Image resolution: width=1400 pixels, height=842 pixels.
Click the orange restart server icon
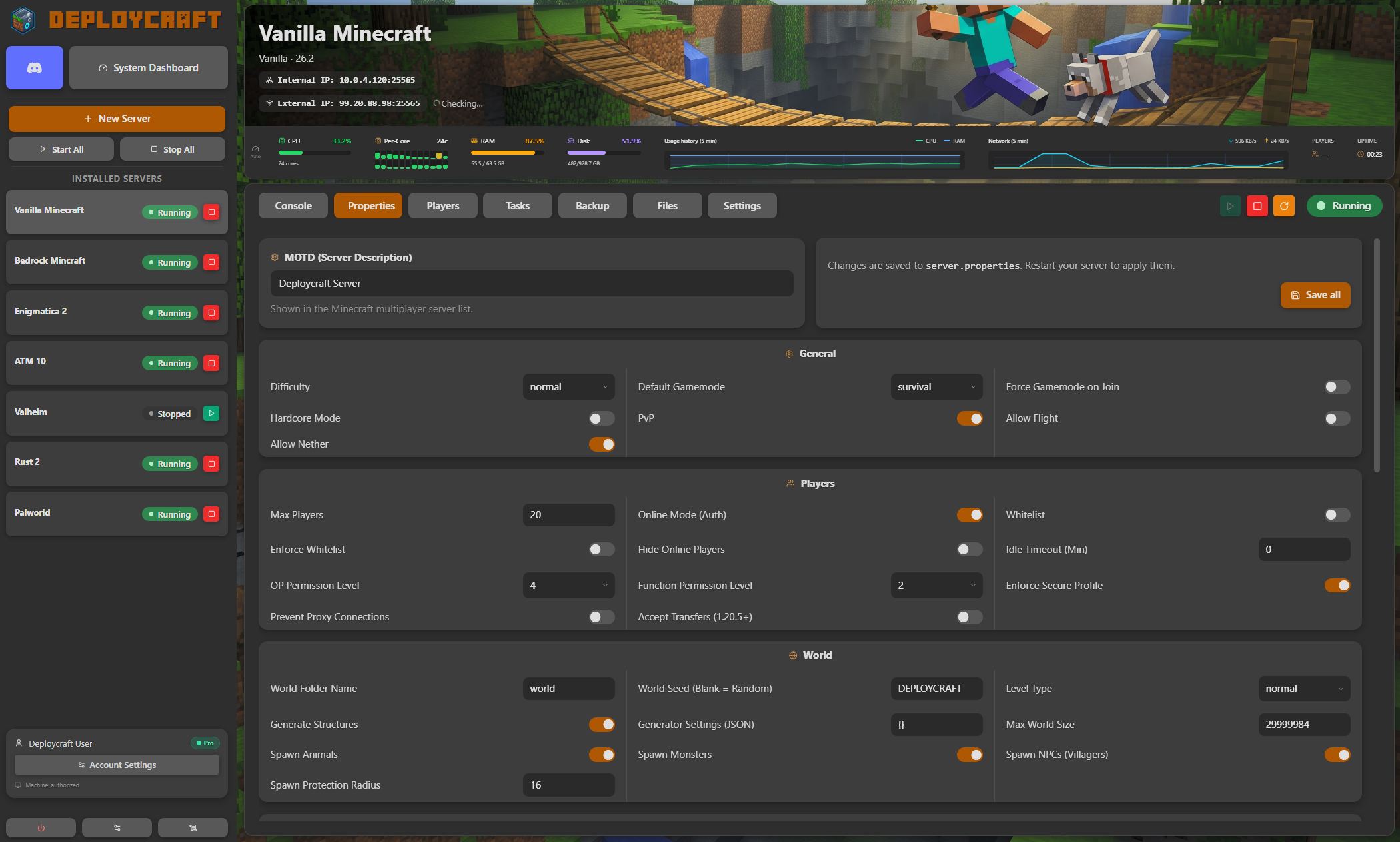(1283, 206)
